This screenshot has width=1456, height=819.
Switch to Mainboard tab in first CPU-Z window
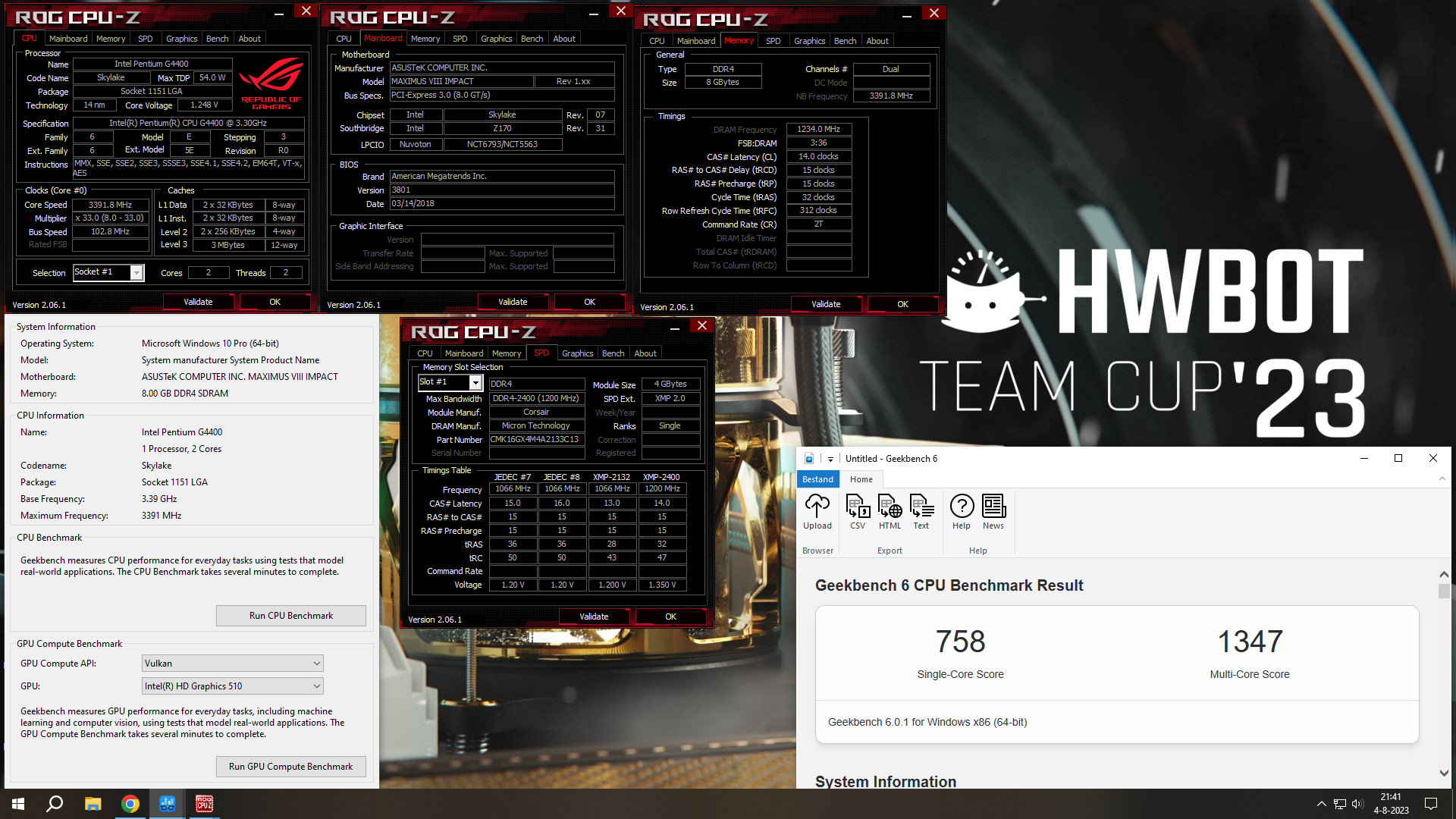(68, 39)
